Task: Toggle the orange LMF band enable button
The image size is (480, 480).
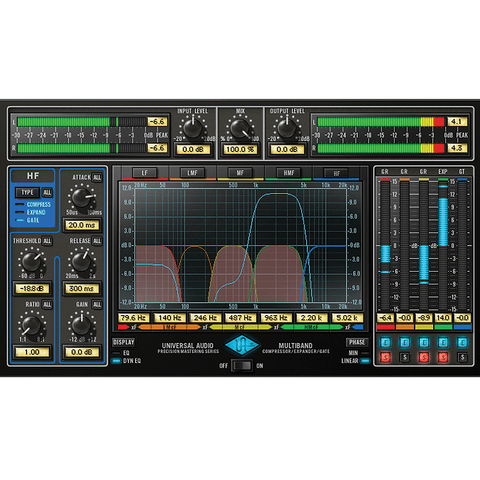Action: [405, 342]
